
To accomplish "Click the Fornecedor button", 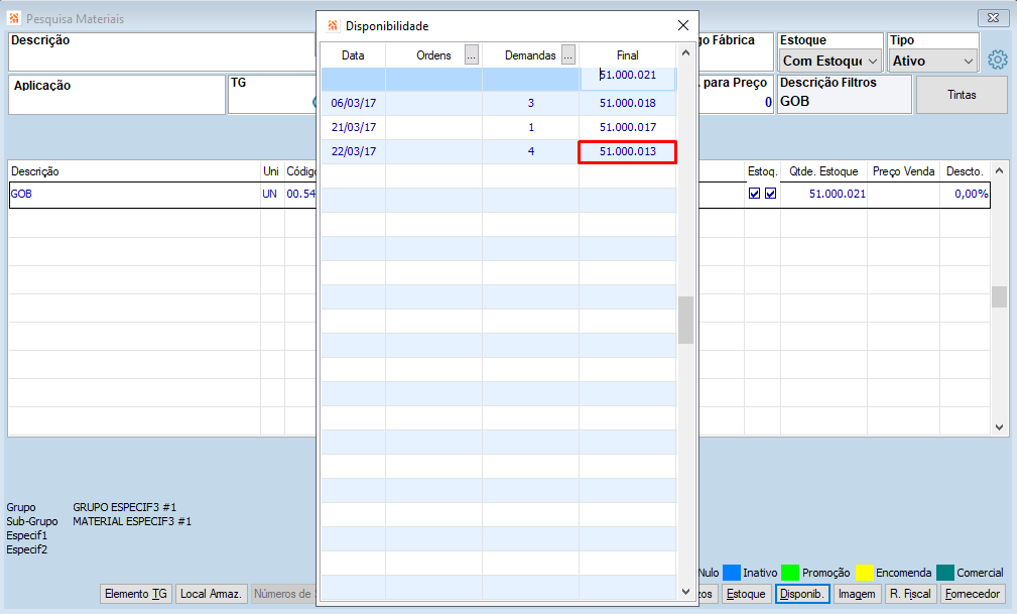I will pos(972,594).
